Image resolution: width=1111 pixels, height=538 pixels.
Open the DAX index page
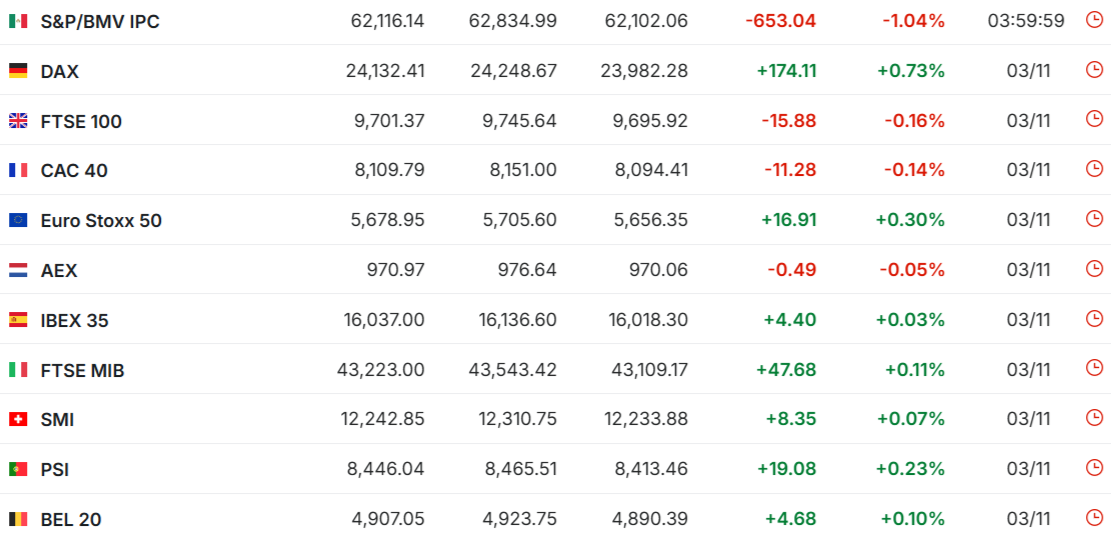60,72
